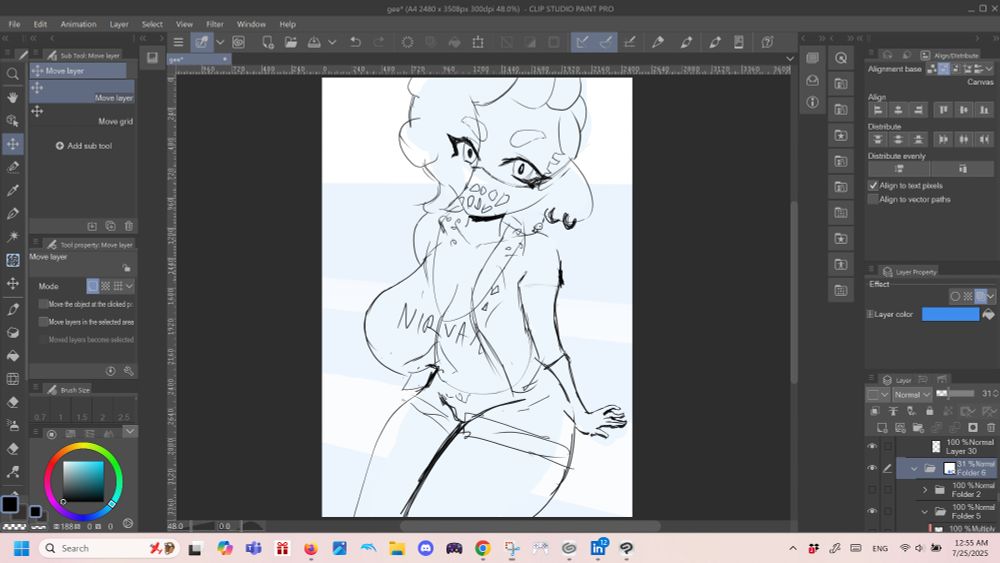1000x563 pixels.
Task: Open the Mode dropdown in Tool property
Action: (x=129, y=286)
